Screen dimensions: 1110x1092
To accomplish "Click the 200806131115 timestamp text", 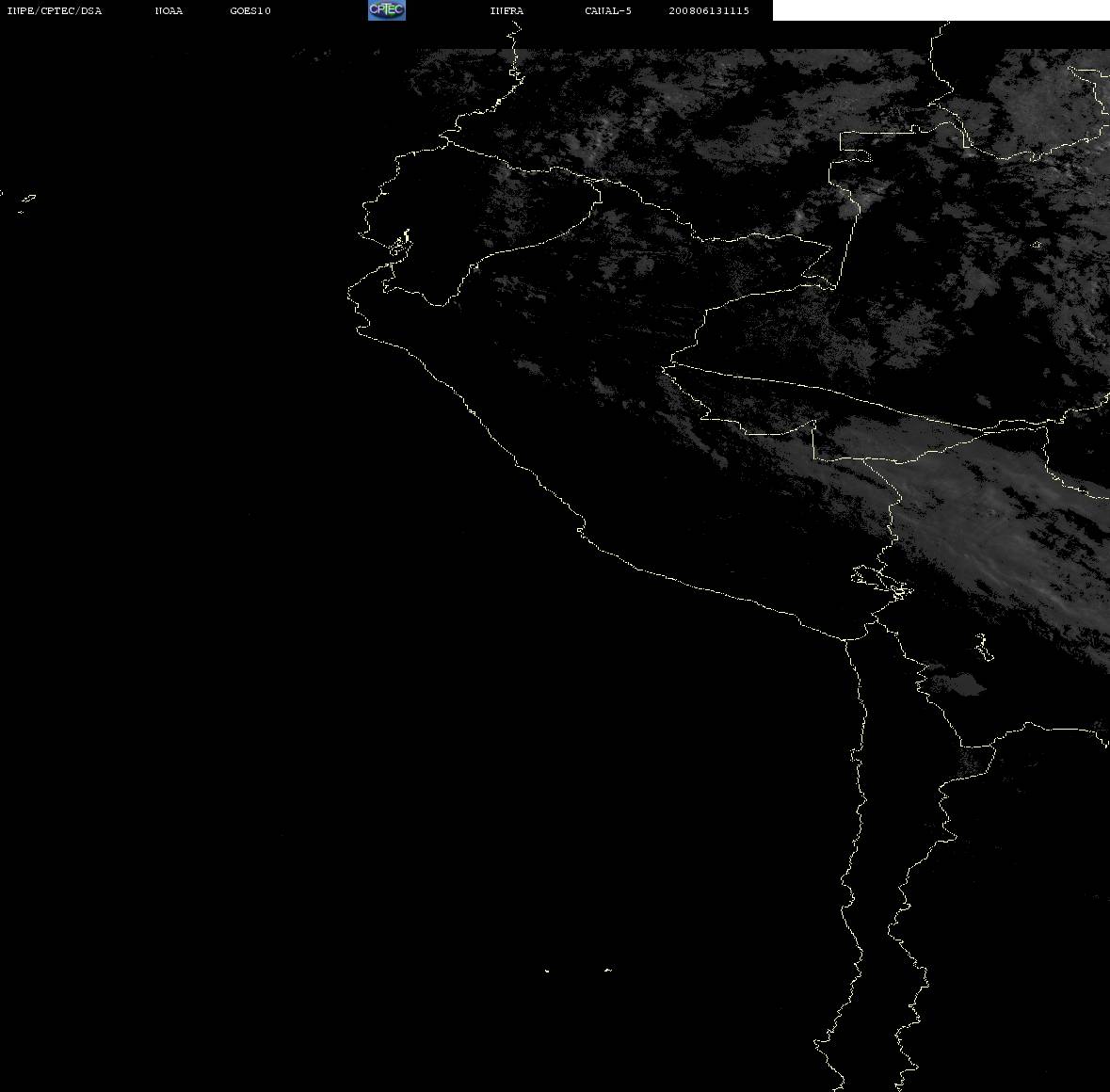I will point(709,10).
